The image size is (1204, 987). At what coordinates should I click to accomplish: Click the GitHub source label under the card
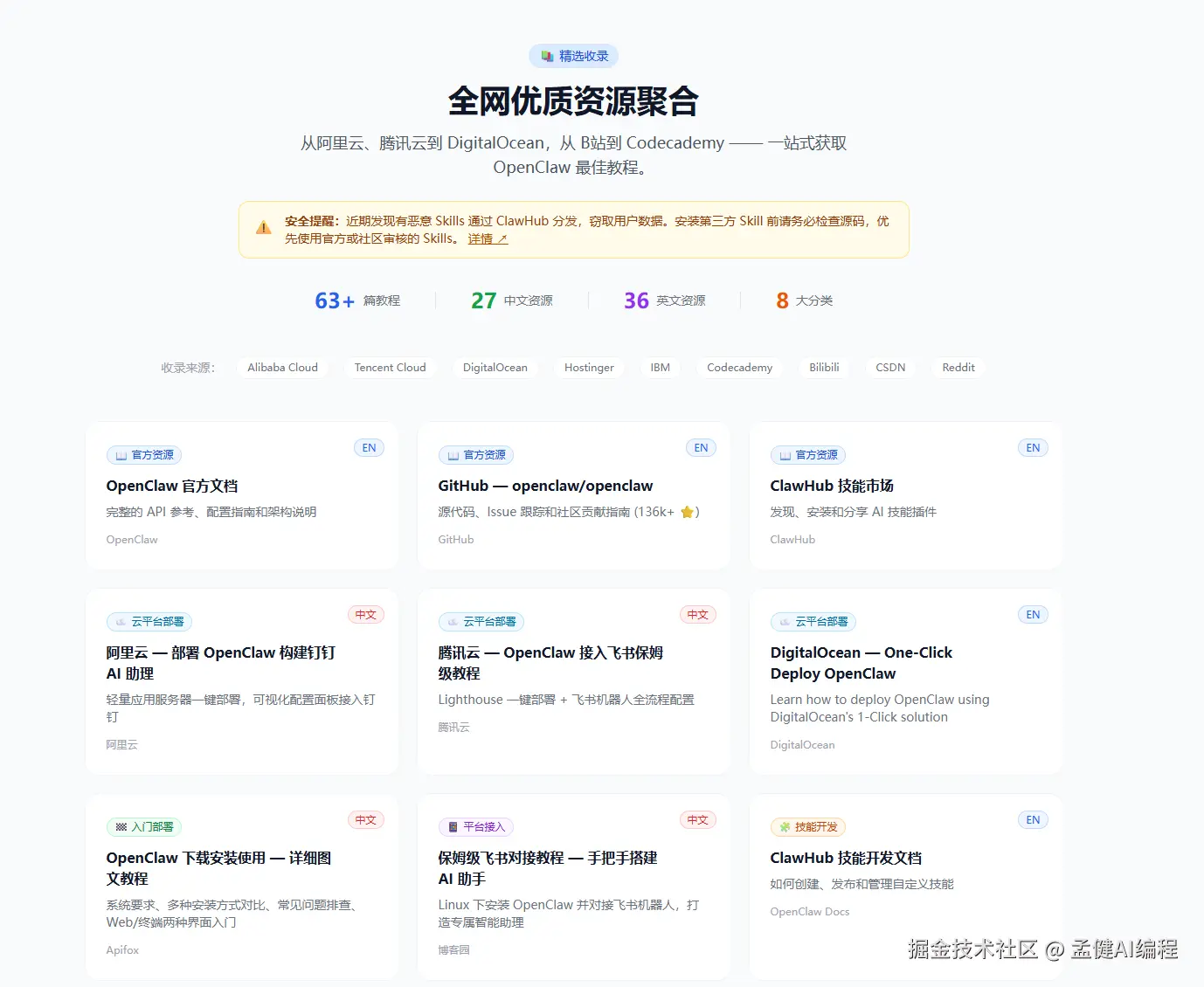click(456, 540)
